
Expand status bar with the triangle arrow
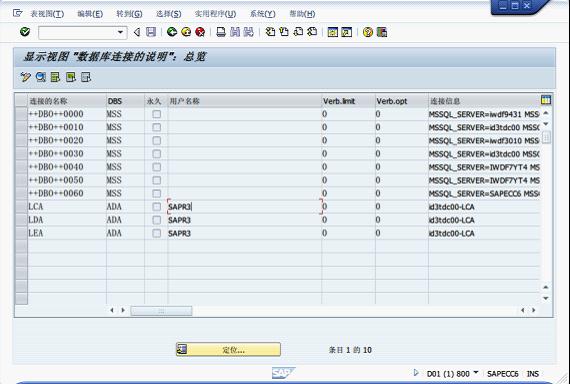tap(416, 373)
